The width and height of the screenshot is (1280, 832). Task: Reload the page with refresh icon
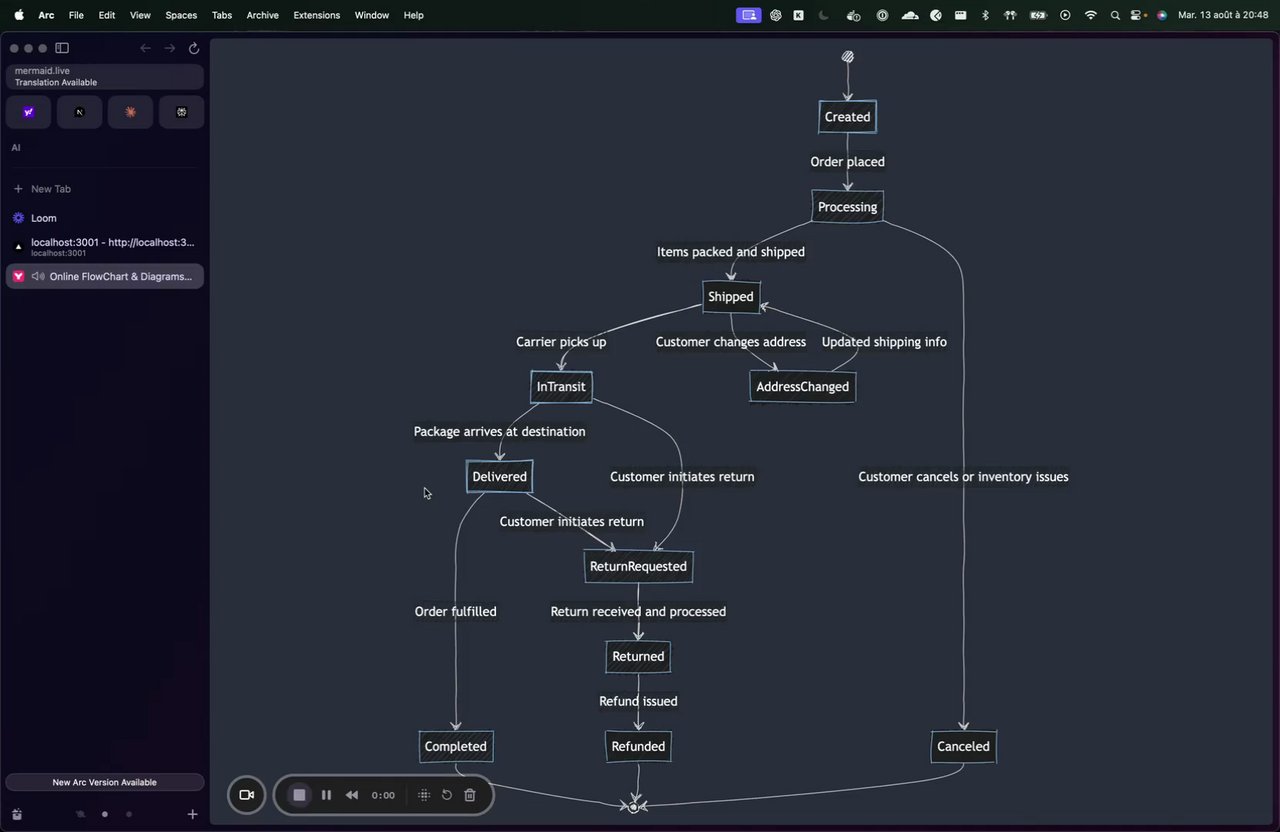click(x=194, y=48)
